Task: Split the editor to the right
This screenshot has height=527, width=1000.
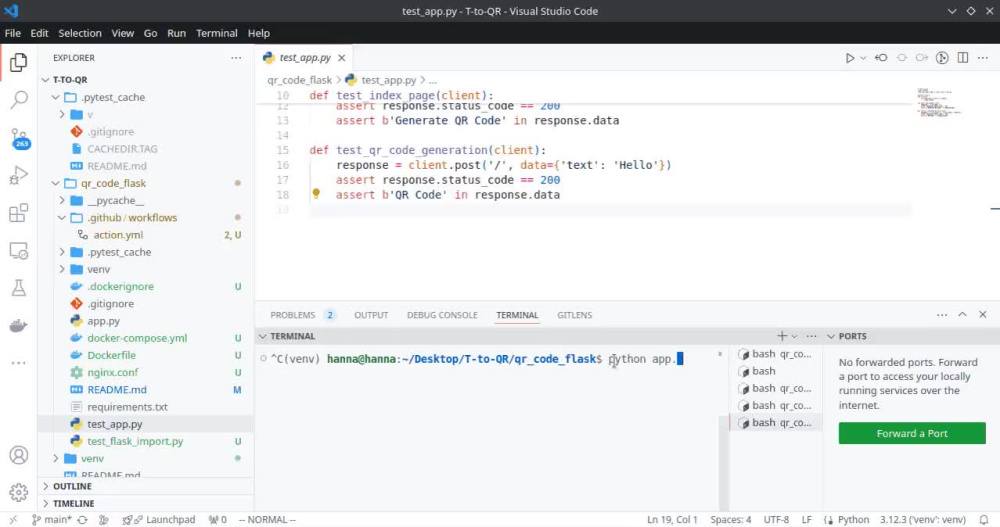Action: tap(963, 58)
